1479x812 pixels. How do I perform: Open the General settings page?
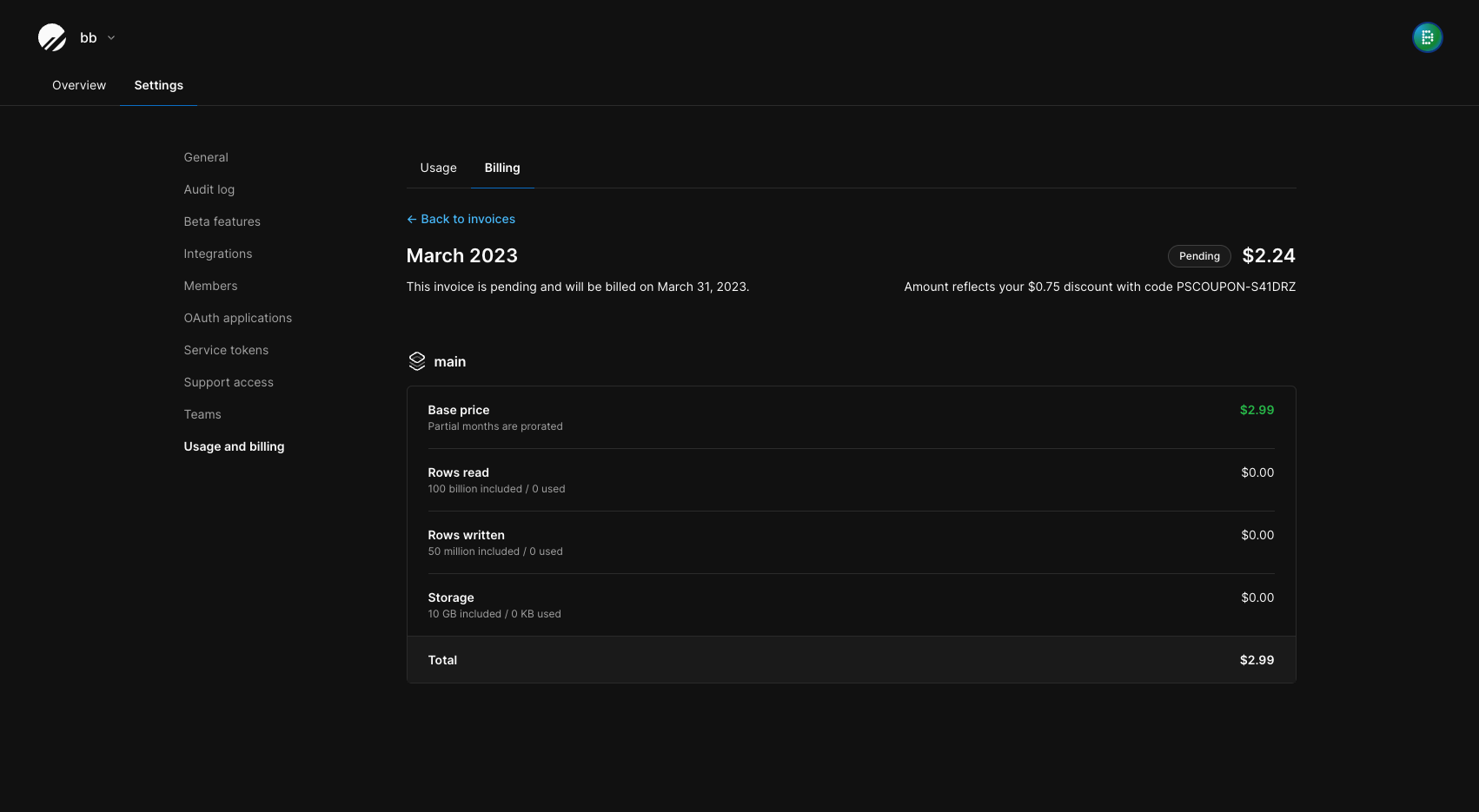pos(205,157)
